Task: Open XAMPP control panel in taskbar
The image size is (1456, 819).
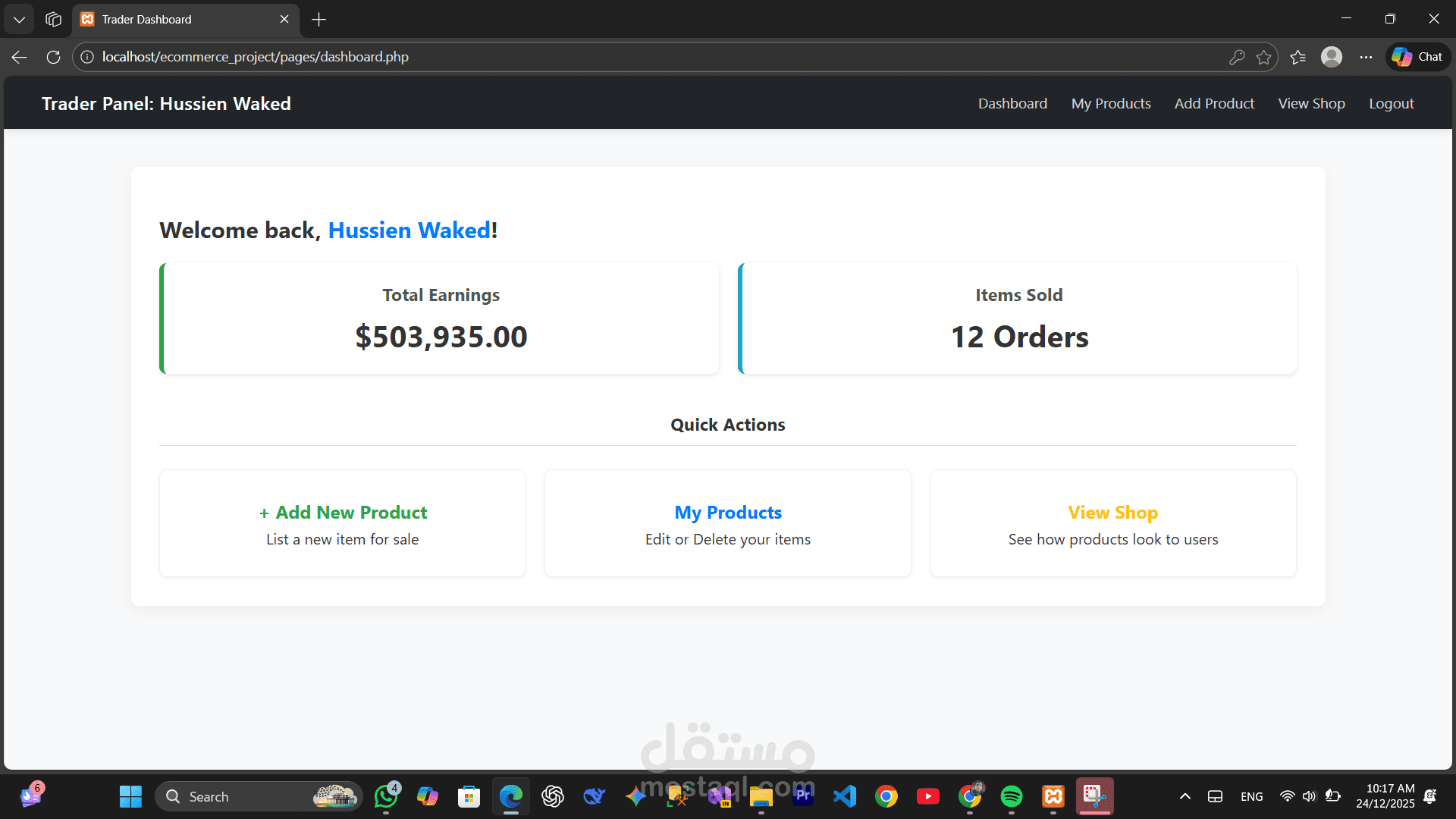Action: (x=1053, y=796)
